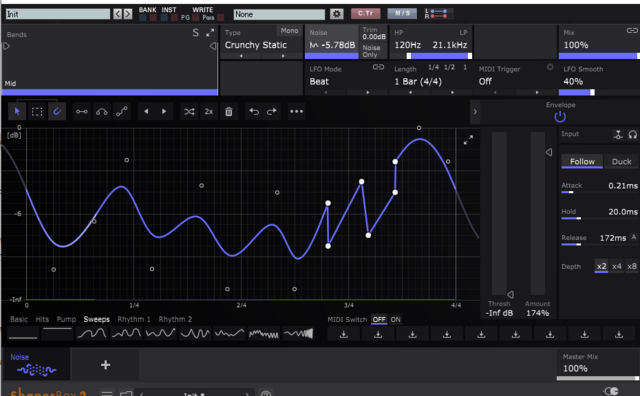This screenshot has height=396, width=640.
Task: Click the next LFO Mode arrow
Action: click(367, 93)
